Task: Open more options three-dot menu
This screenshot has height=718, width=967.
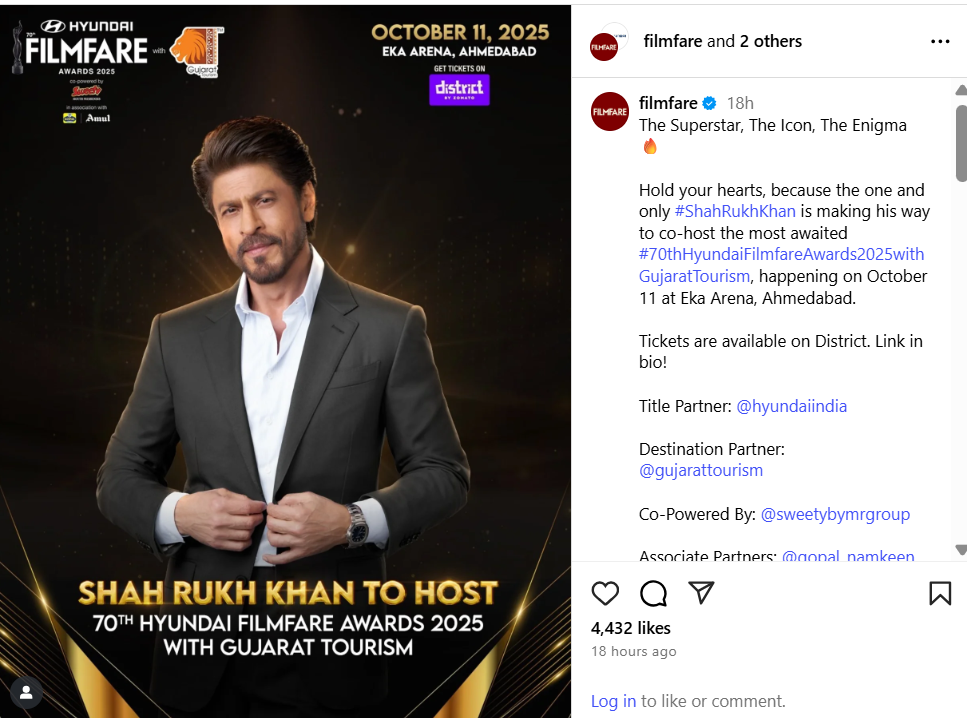Action: point(940,41)
